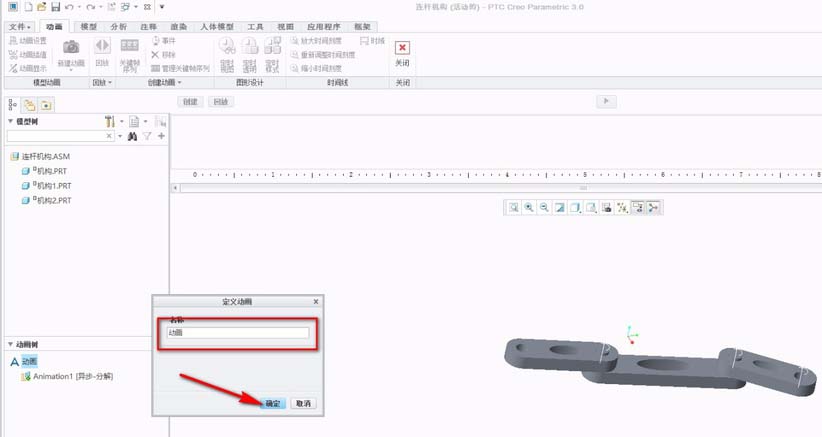Viewport: 822px width, 437px height.
Task: Click the 关键帧序列 icon in ribbon
Action: 129,46
